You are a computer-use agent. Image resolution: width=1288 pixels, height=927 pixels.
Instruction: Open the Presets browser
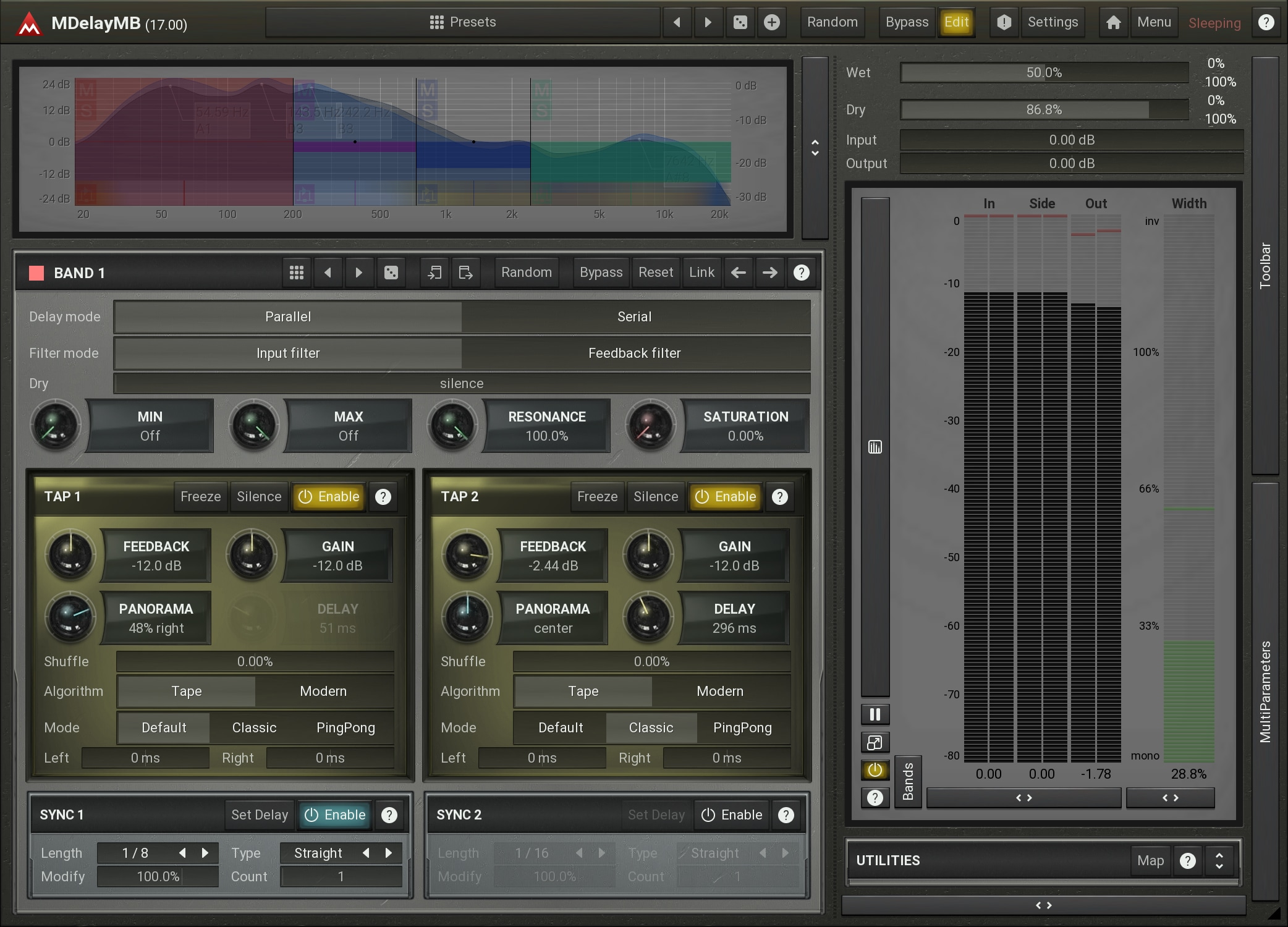tap(463, 23)
